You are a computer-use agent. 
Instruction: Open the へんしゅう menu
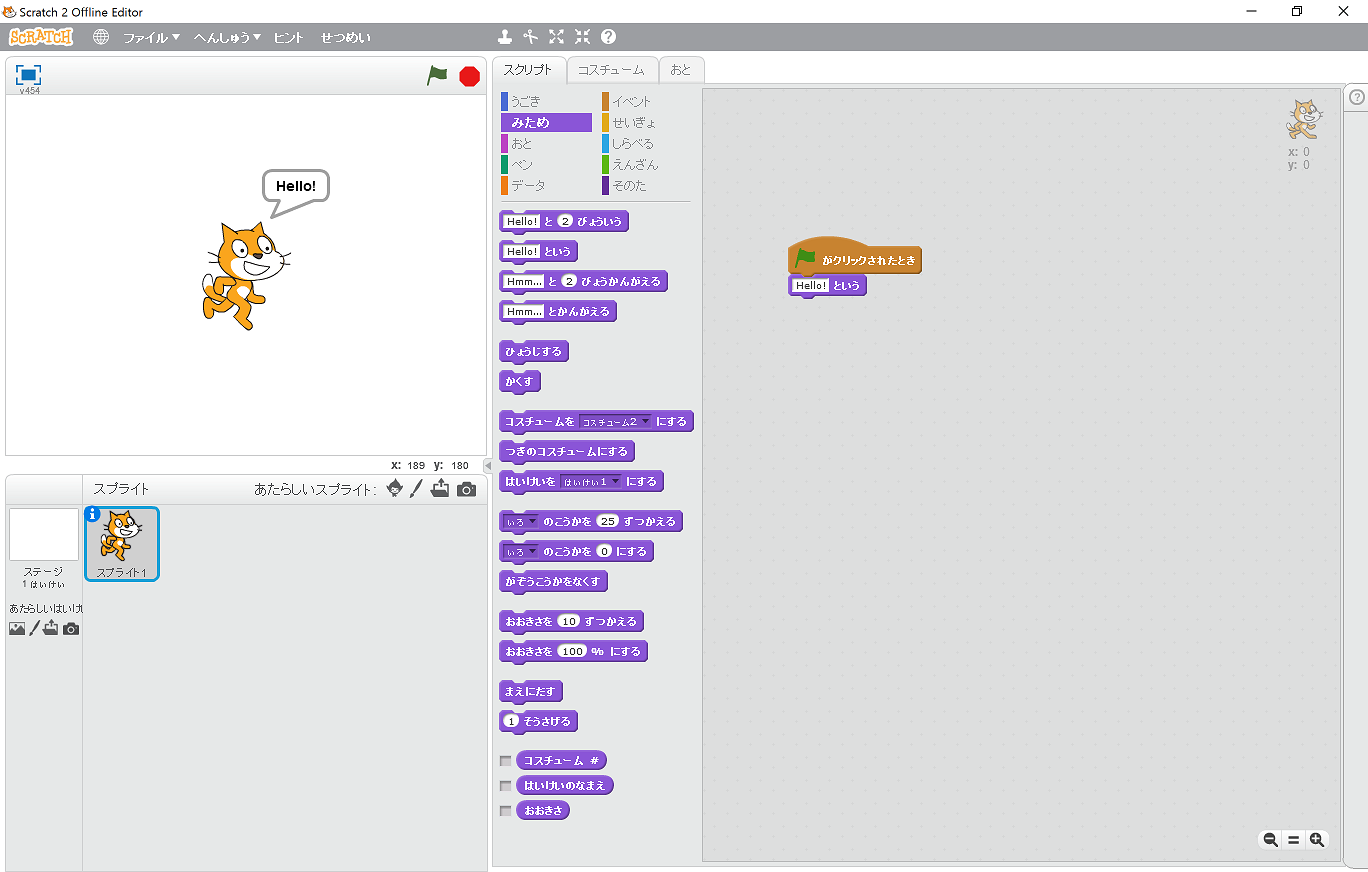[227, 37]
